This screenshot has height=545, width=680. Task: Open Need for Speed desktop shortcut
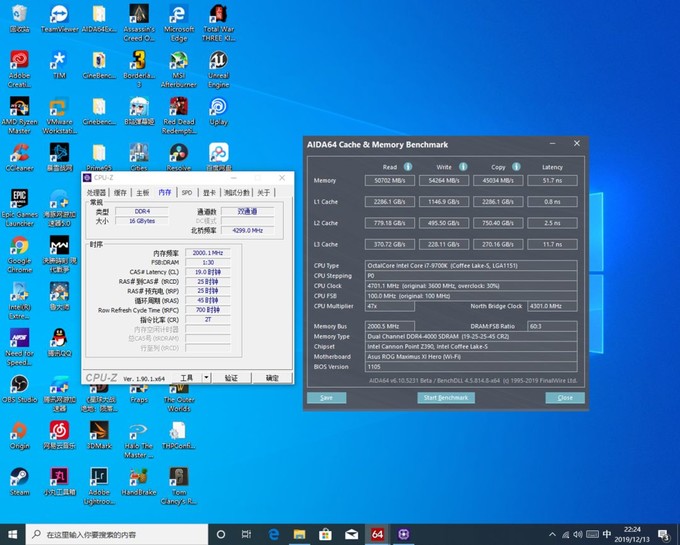point(20,347)
